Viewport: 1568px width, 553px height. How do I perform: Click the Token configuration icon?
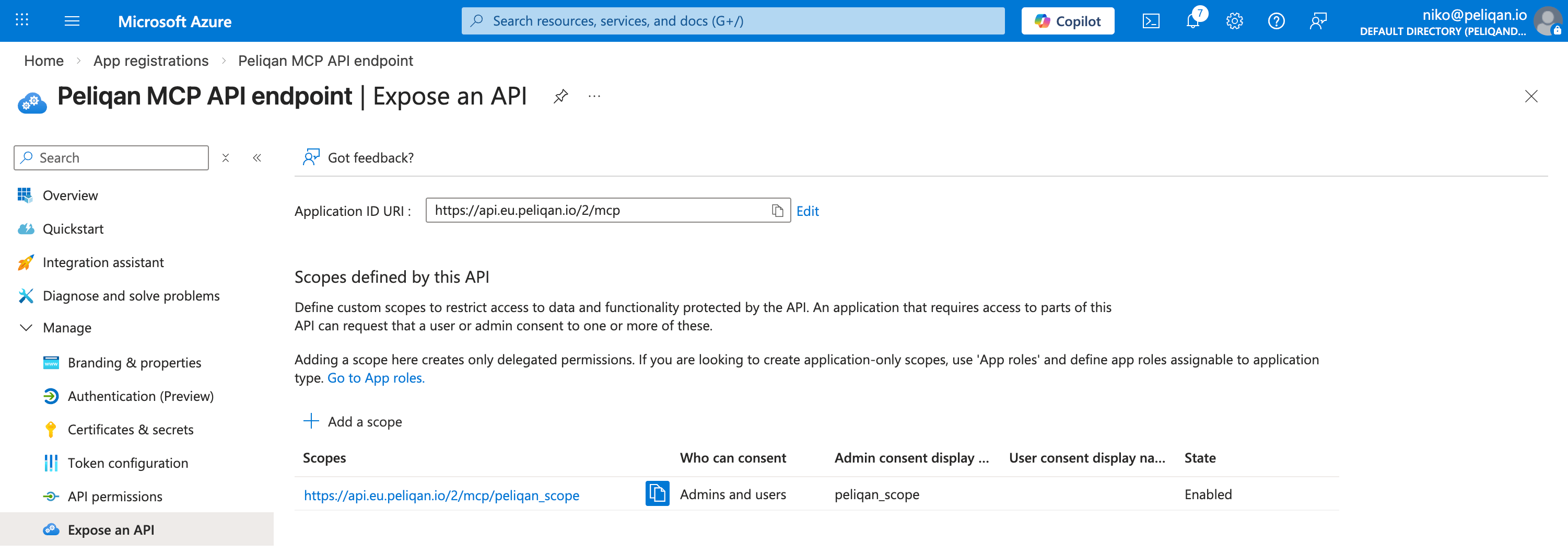coord(51,463)
